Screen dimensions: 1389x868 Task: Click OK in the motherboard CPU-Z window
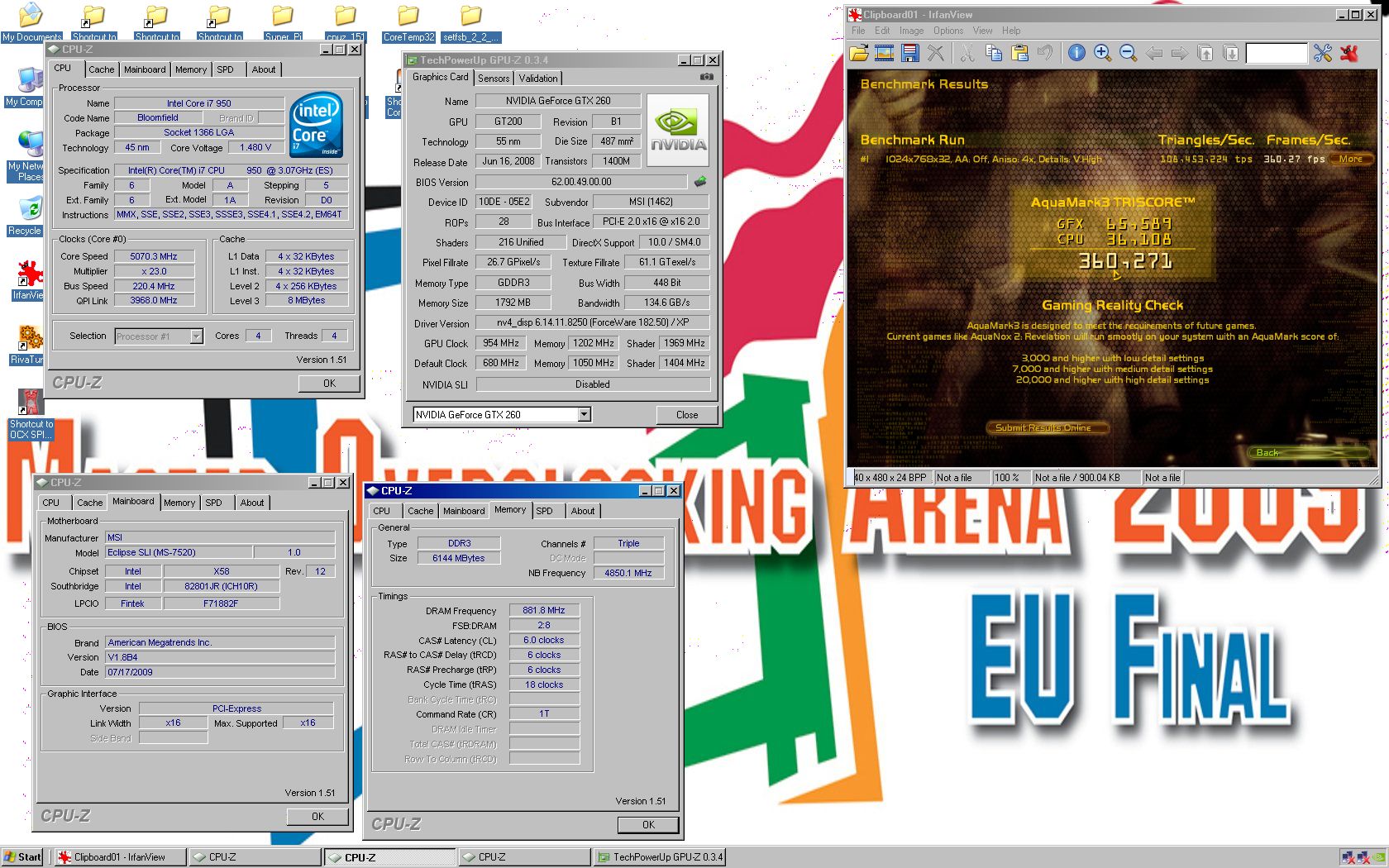pos(317,817)
